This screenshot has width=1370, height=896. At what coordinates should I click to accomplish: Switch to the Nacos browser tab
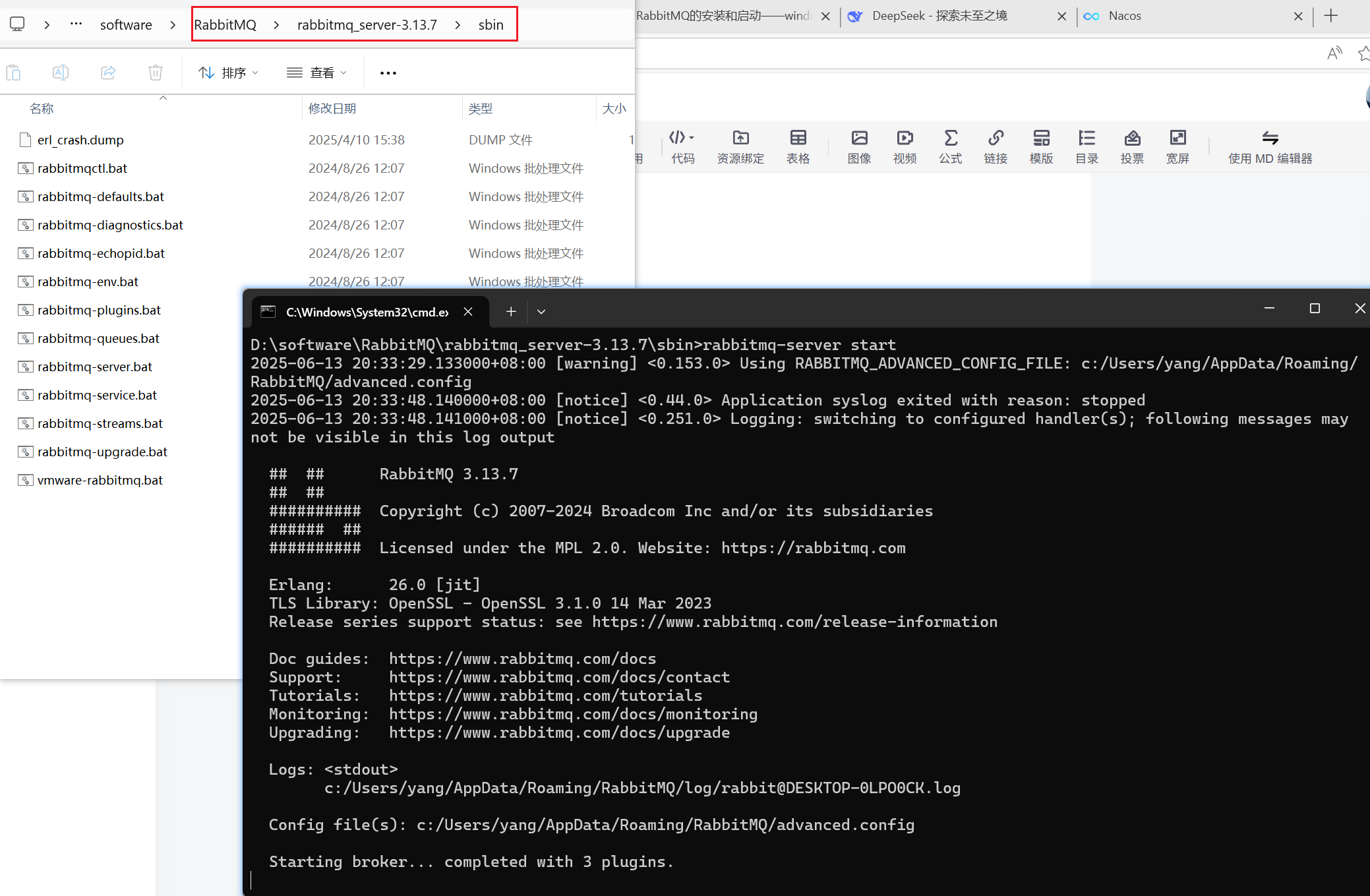(1125, 16)
